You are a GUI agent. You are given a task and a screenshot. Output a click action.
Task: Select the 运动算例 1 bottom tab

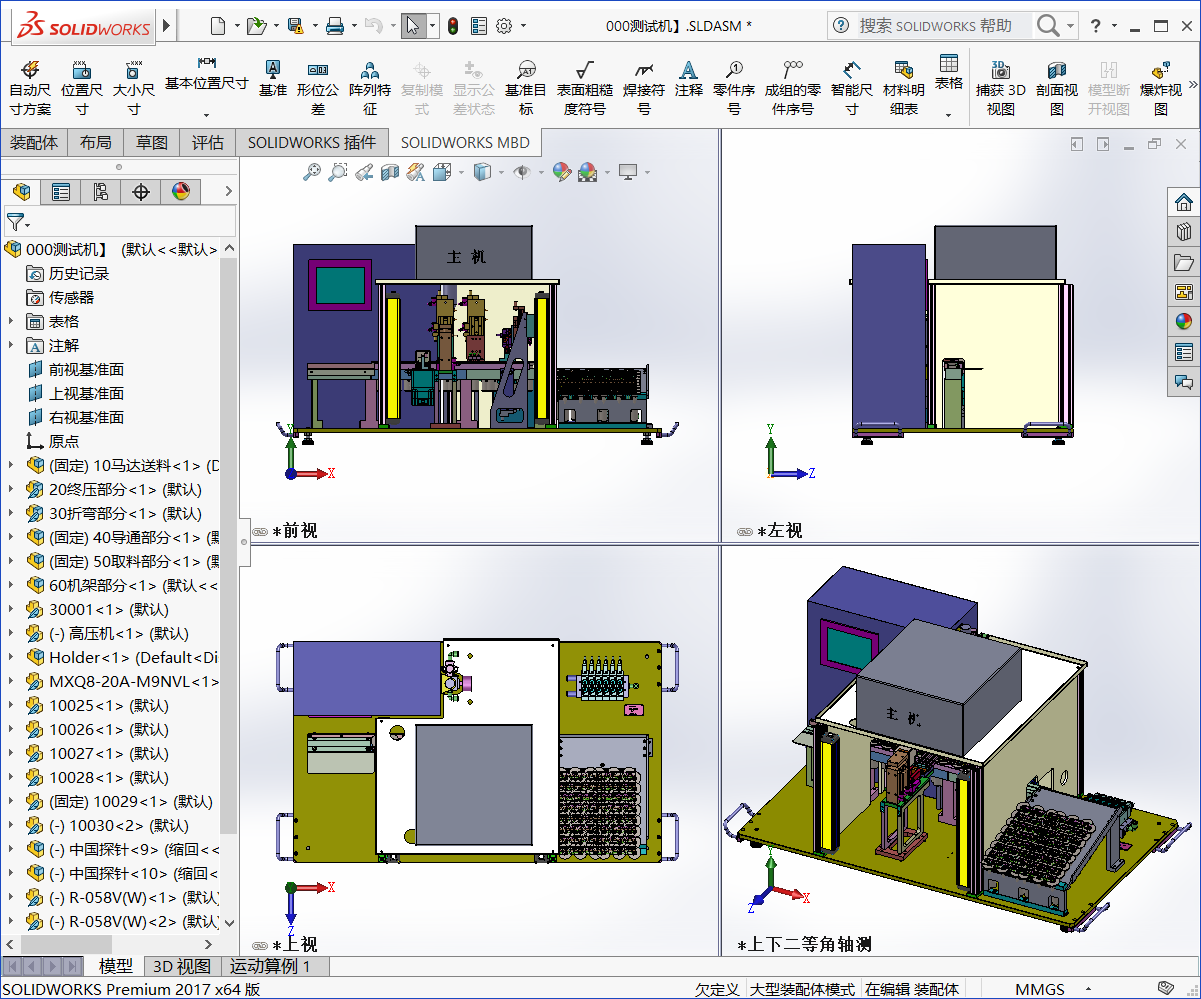(x=270, y=966)
